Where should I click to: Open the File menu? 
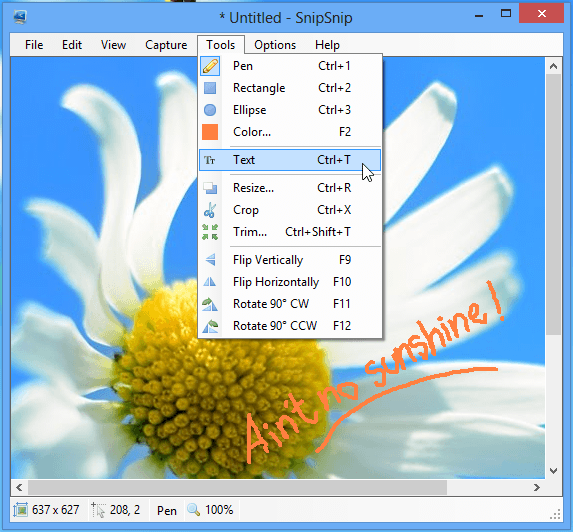[x=34, y=45]
